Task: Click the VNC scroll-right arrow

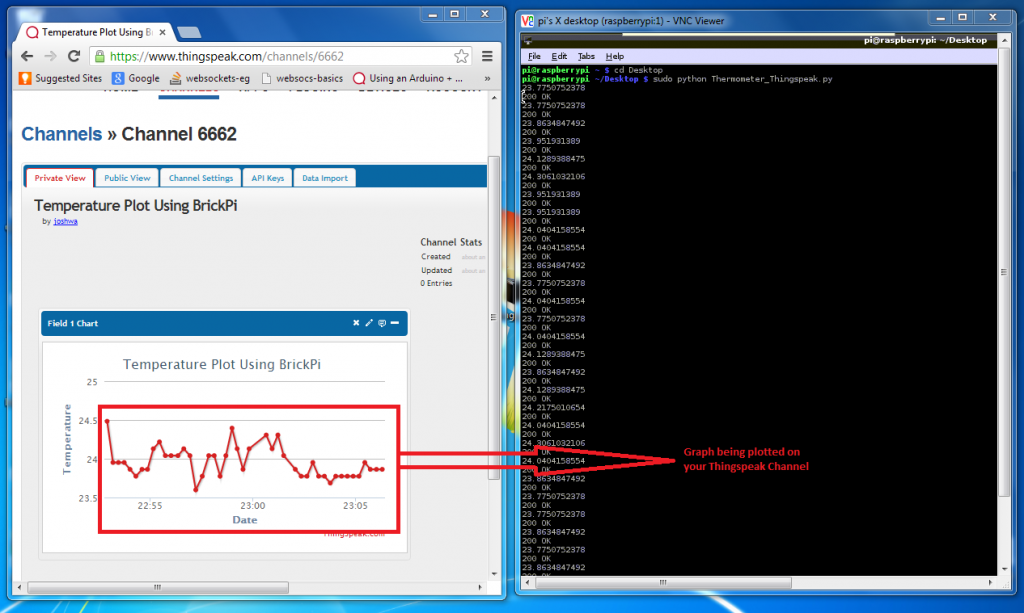Action: pyautogui.click(x=991, y=582)
